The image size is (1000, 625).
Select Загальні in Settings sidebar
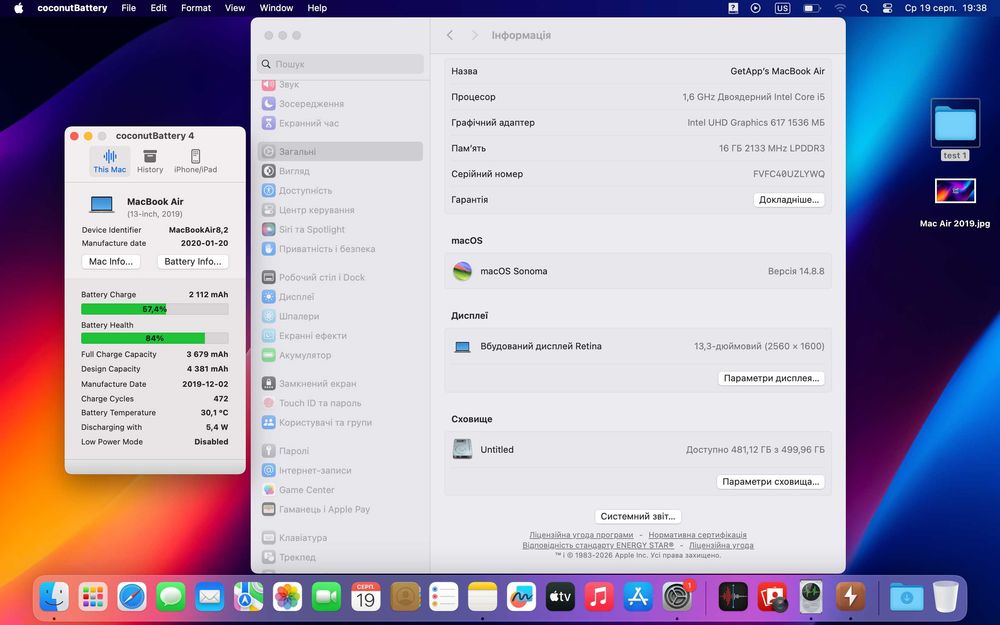341,152
